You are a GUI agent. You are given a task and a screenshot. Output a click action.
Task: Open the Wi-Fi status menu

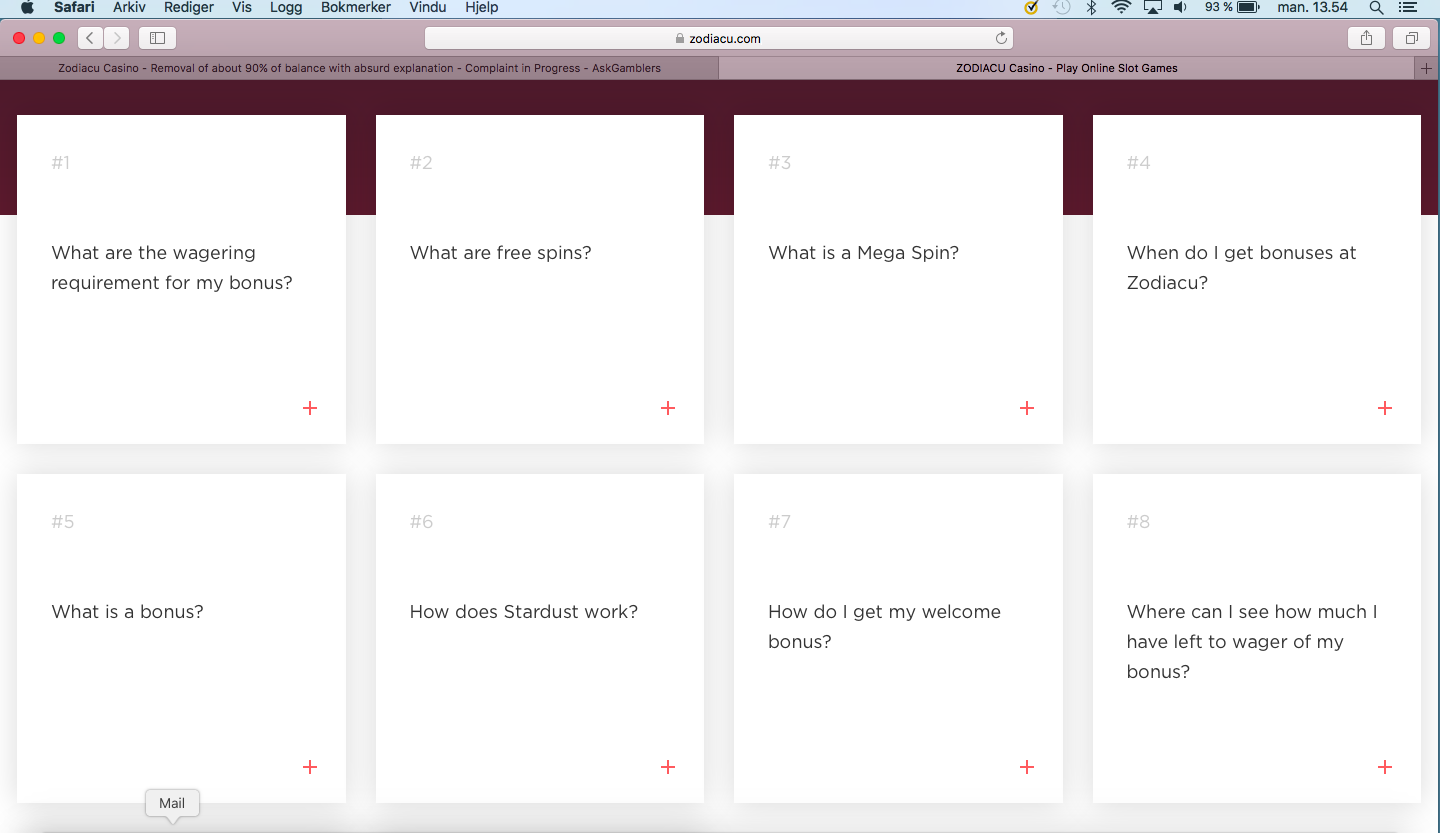pos(1121,8)
